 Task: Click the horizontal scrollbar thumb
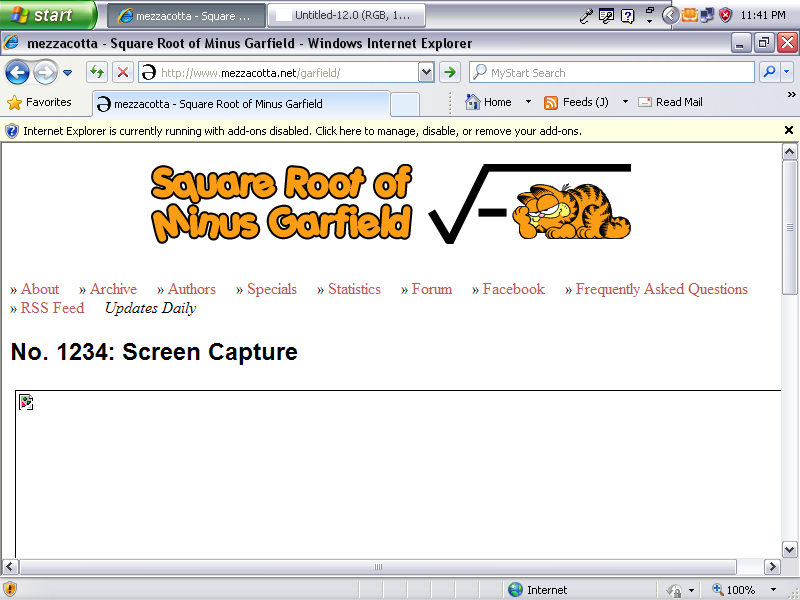(x=378, y=566)
